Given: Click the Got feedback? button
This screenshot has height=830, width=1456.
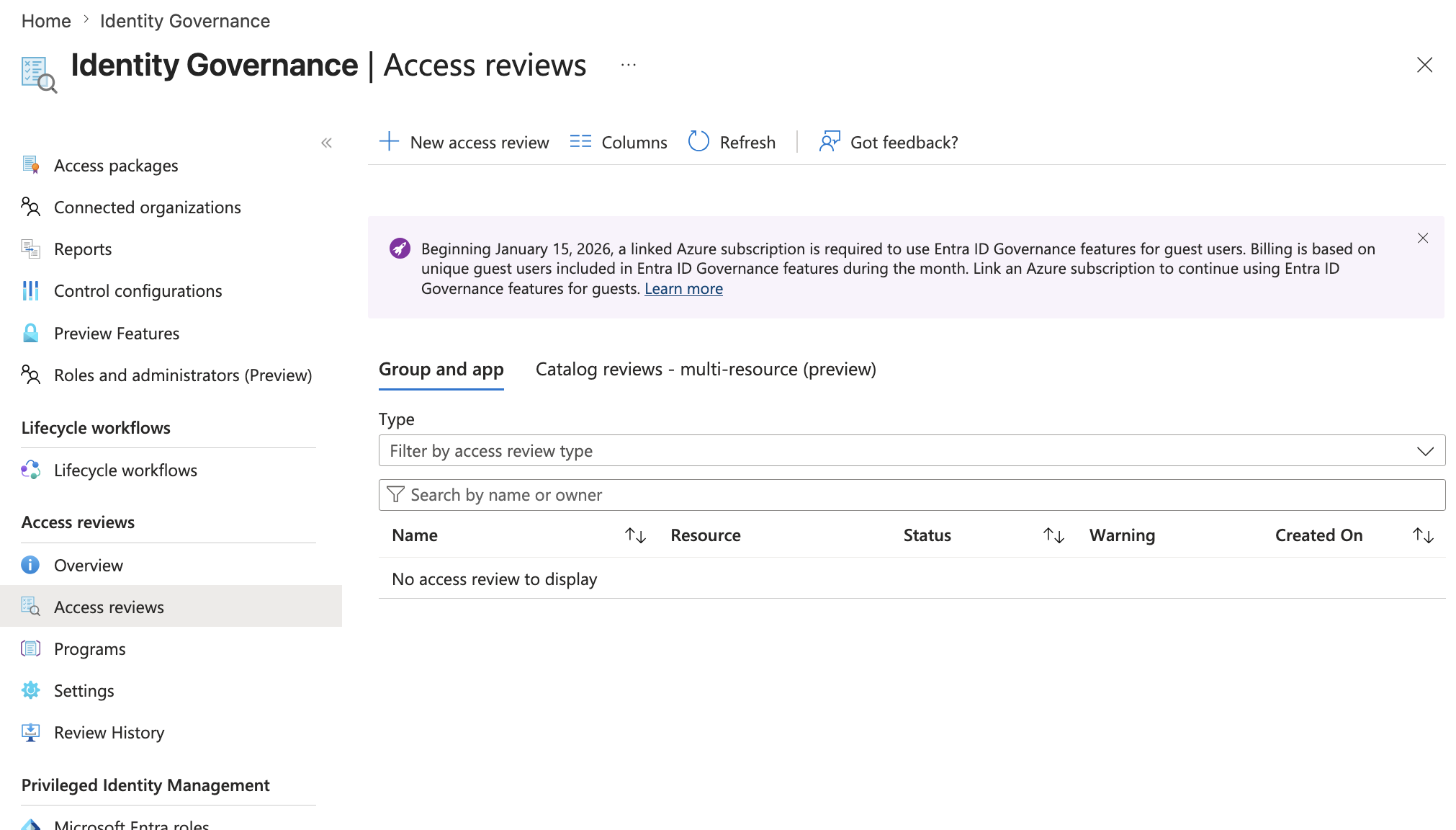Looking at the screenshot, I should tap(888, 142).
